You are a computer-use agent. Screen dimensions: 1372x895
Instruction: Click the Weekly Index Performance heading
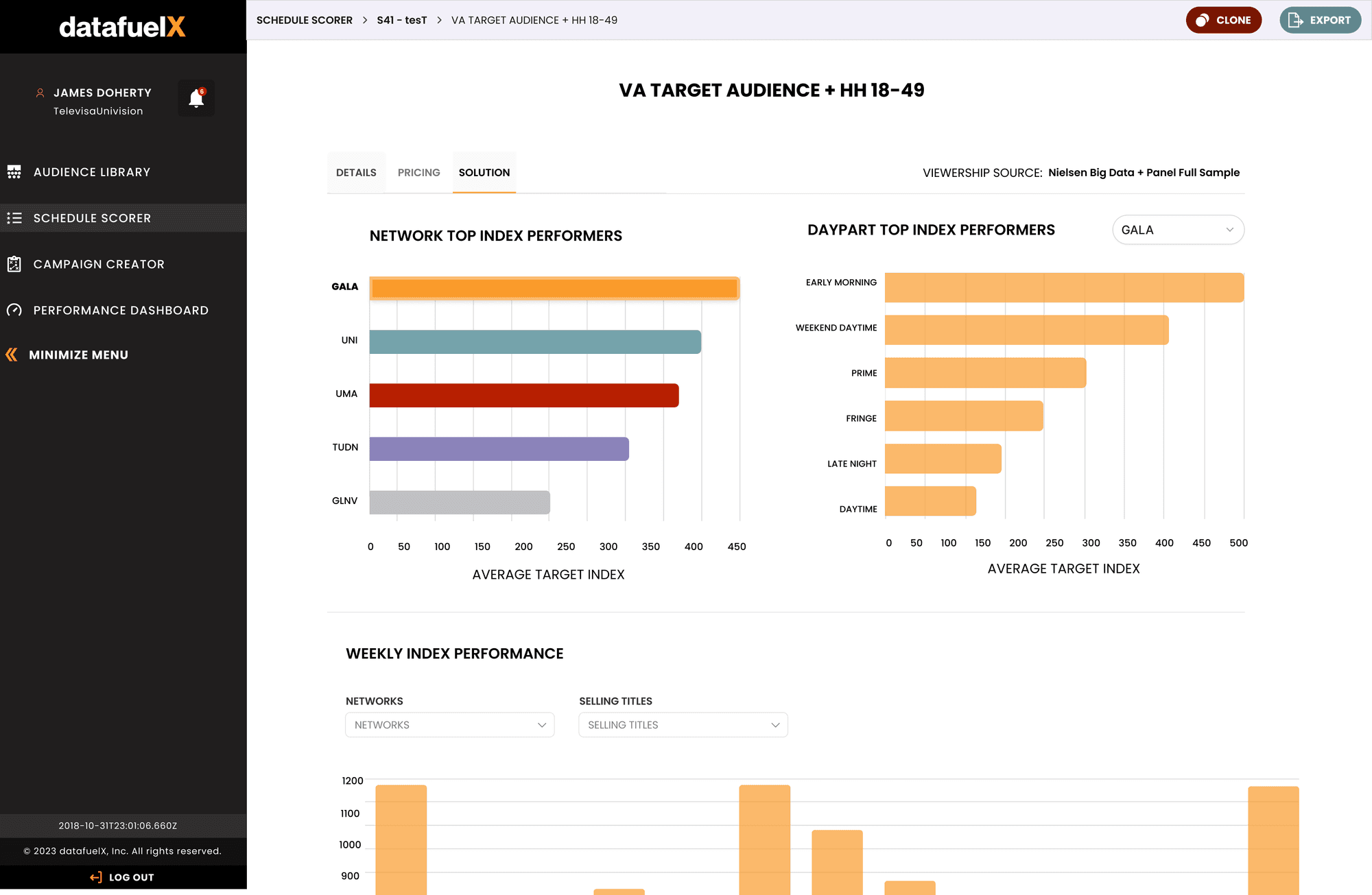[455, 654]
